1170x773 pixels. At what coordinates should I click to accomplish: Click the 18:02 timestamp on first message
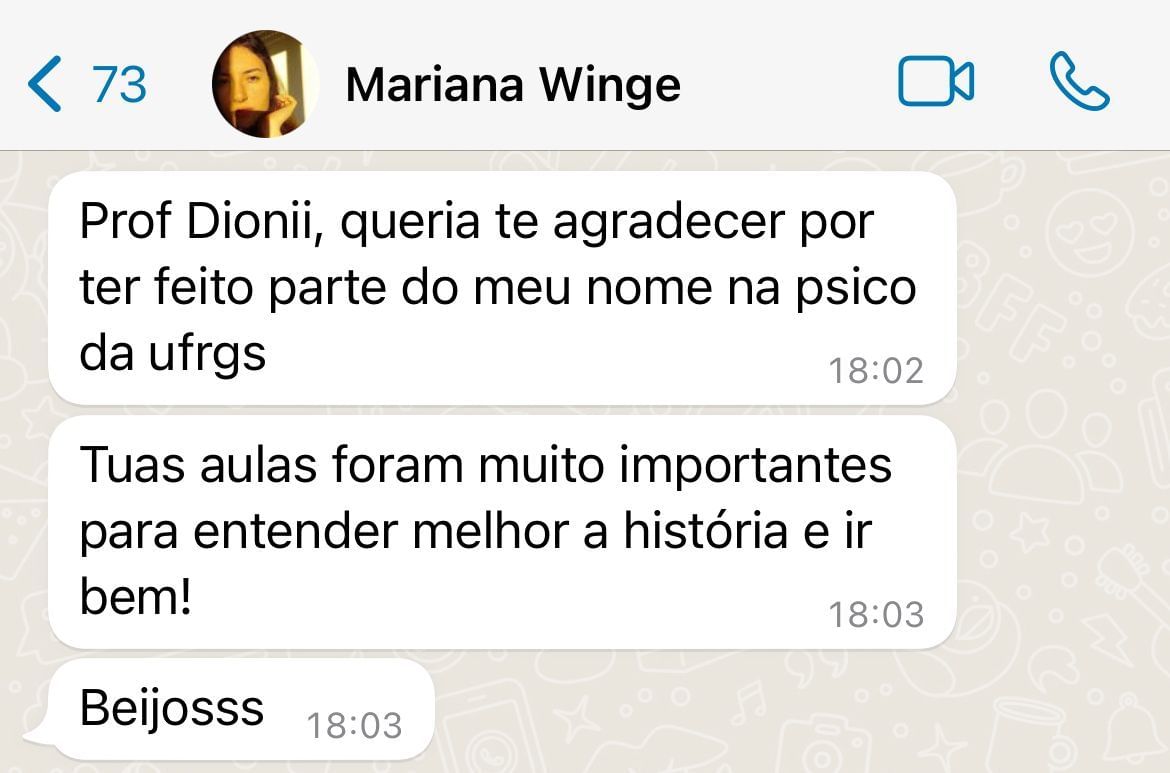click(x=876, y=371)
